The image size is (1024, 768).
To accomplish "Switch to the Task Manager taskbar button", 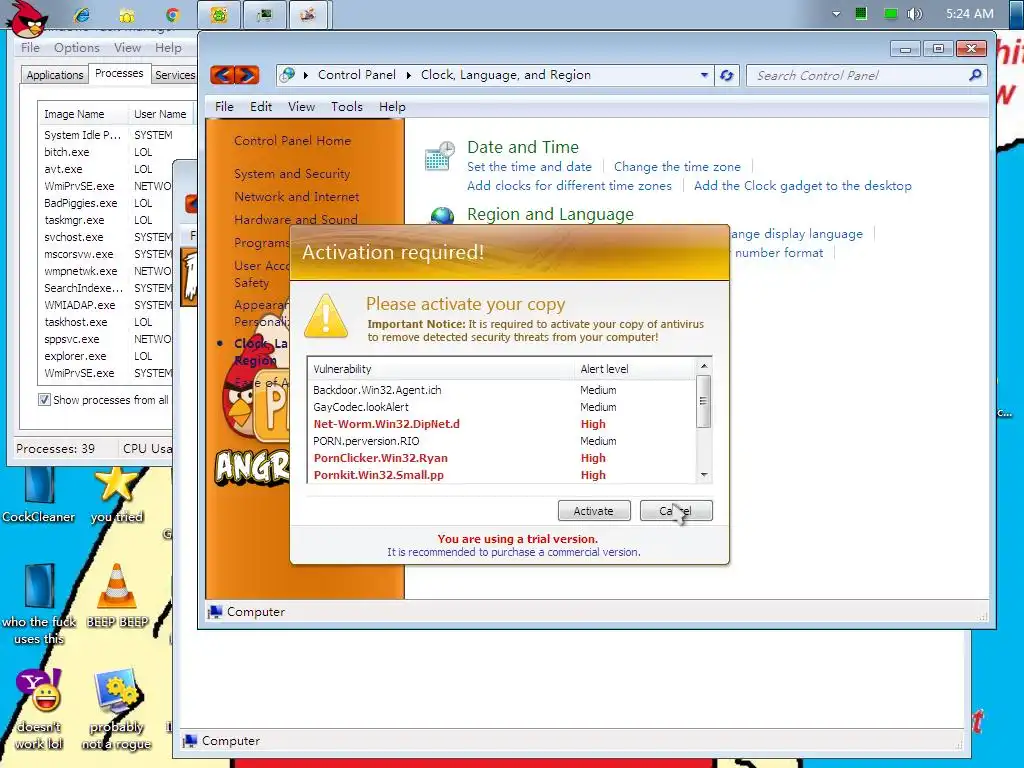I will click(x=264, y=14).
